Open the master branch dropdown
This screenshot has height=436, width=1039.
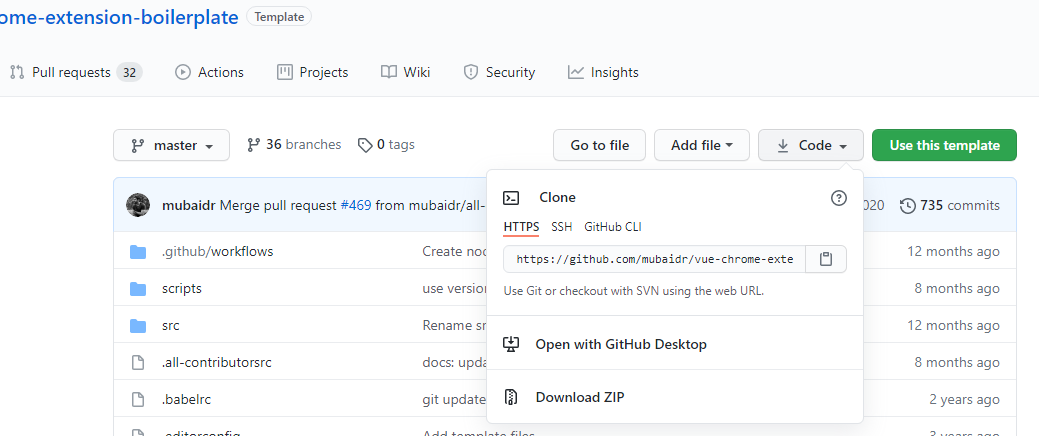[x=172, y=145]
